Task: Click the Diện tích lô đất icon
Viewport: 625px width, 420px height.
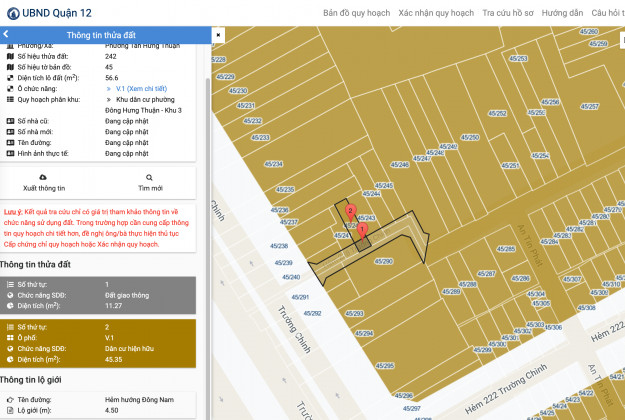Action: pyautogui.click(x=9, y=77)
